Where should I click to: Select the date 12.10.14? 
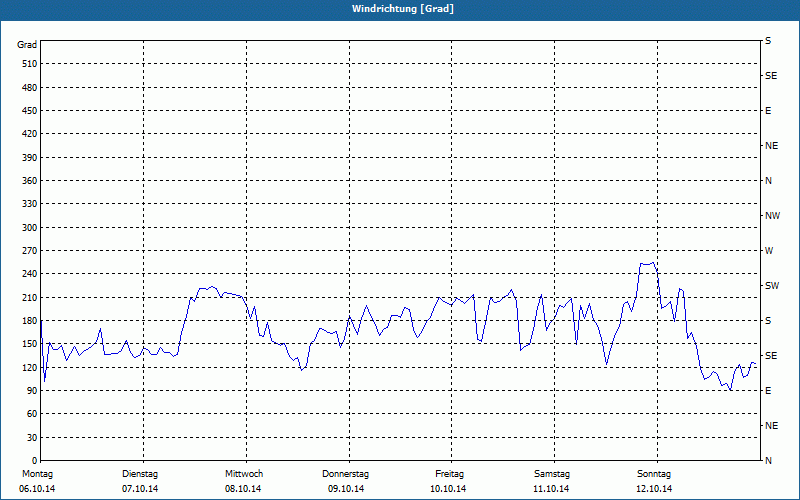click(x=654, y=489)
